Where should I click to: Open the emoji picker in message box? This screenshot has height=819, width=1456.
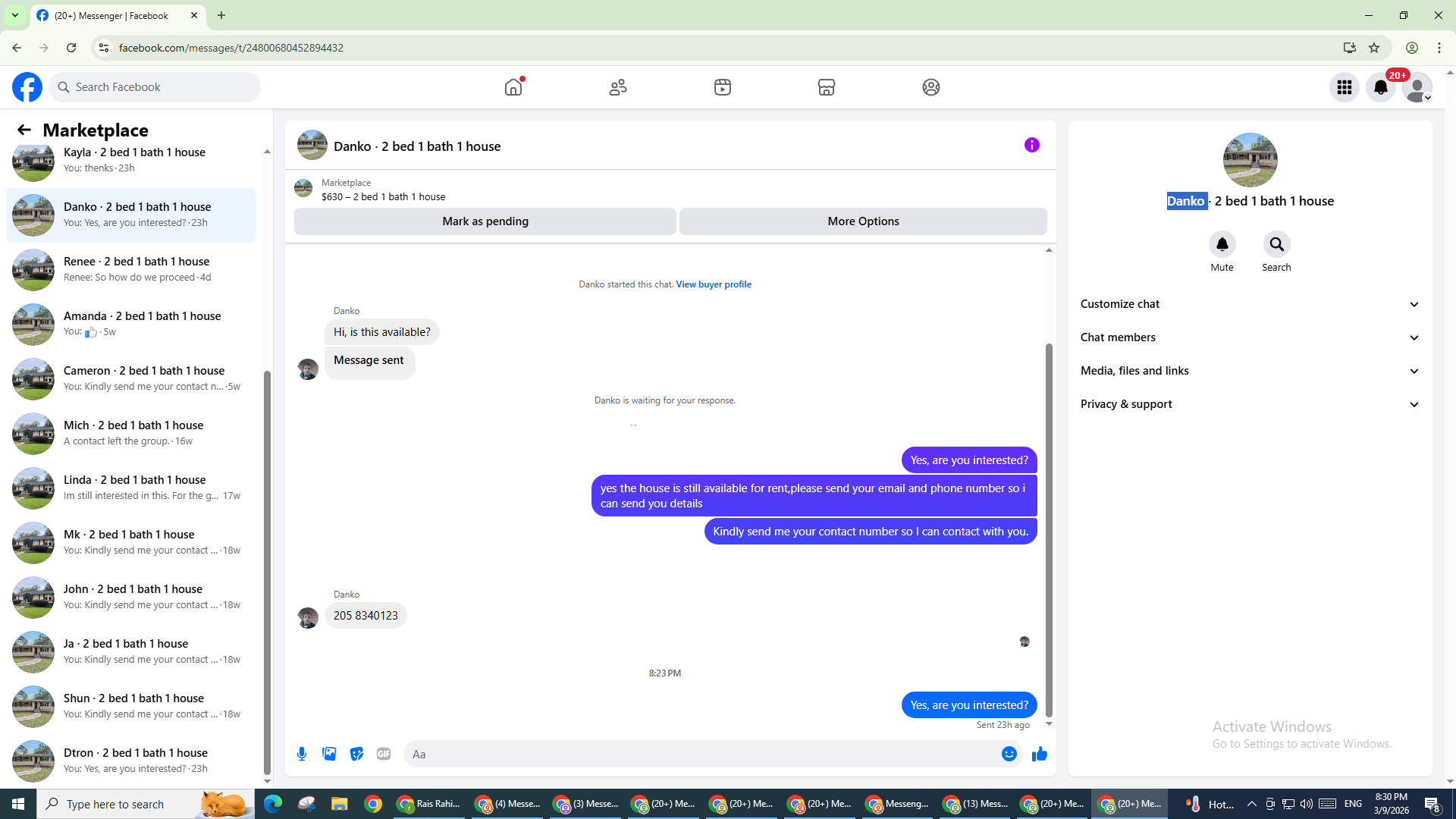[x=1009, y=754]
